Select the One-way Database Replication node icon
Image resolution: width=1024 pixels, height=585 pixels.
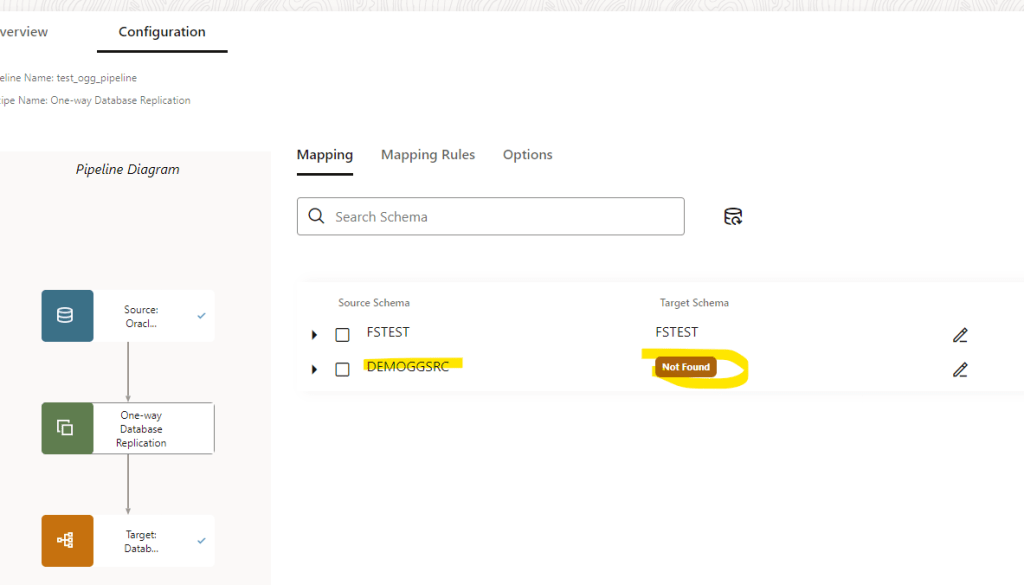coord(66,428)
